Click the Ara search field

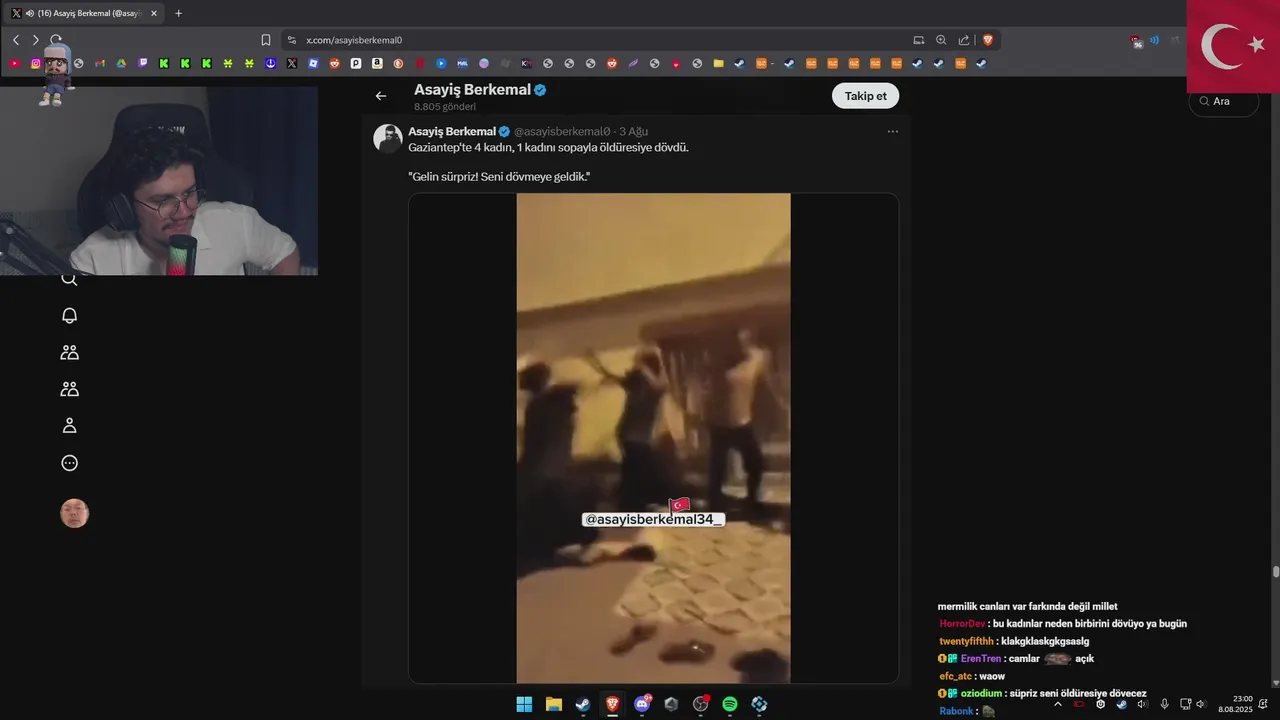tap(1224, 101)
